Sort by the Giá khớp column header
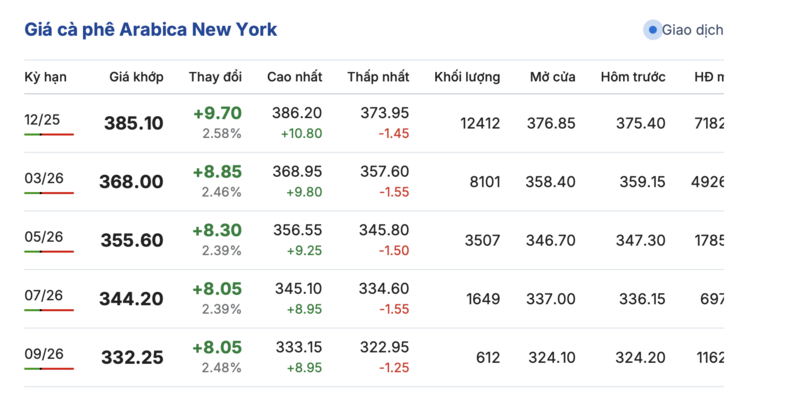Screen dimensions: 800x405 (137, 77)
